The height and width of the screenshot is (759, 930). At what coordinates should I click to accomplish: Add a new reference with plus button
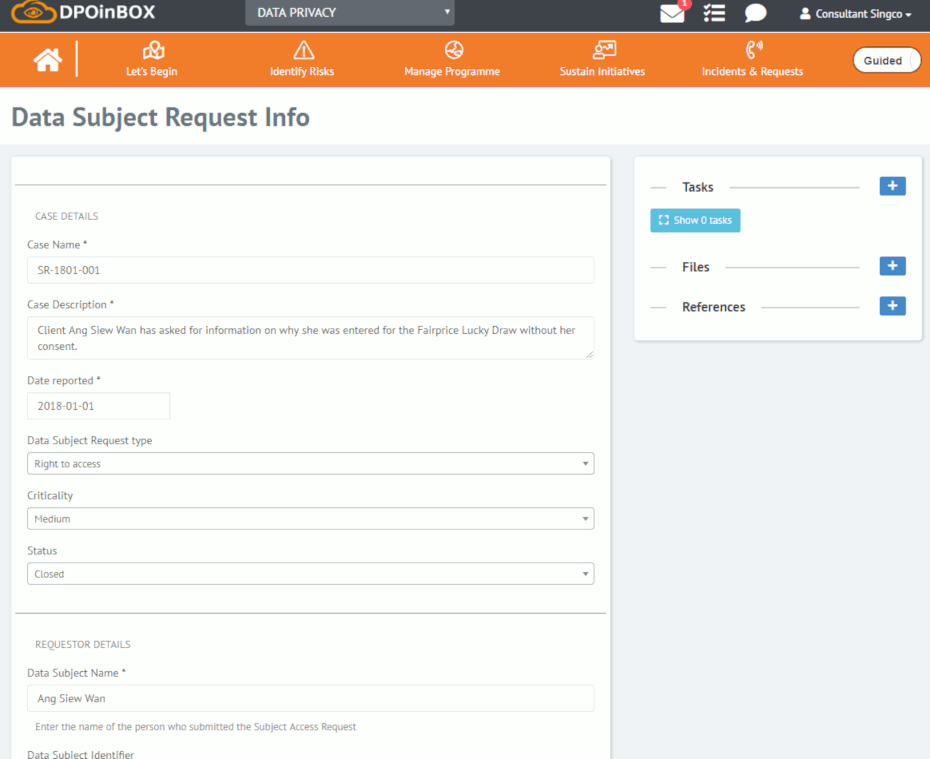click(x=892, y=306)
